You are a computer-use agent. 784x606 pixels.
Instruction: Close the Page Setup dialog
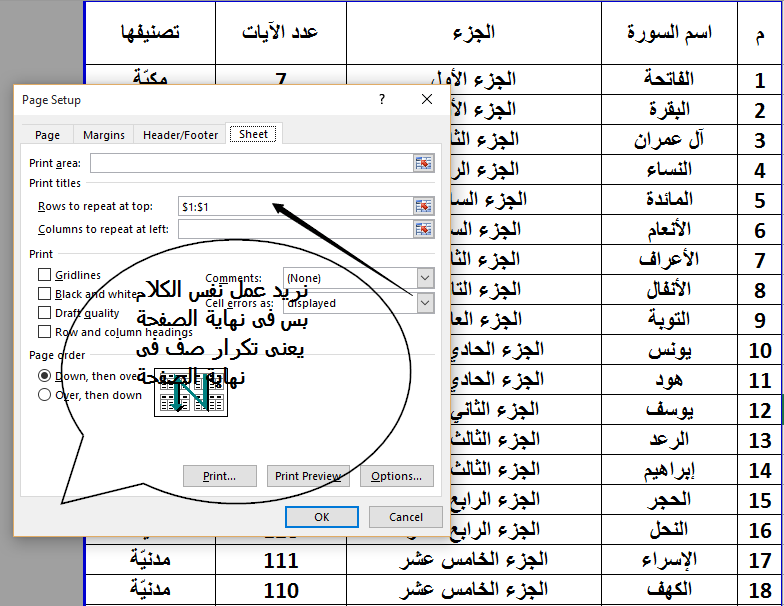(x=426, y=99)
